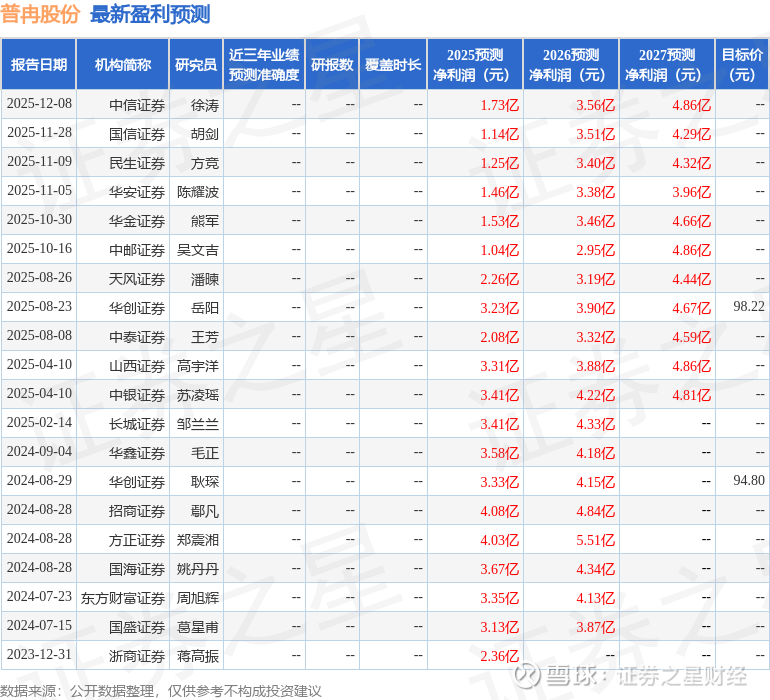Click the 覆盖时长 column header
The width and height of the screenshot is (770, 700).
(x=393, y=64)
